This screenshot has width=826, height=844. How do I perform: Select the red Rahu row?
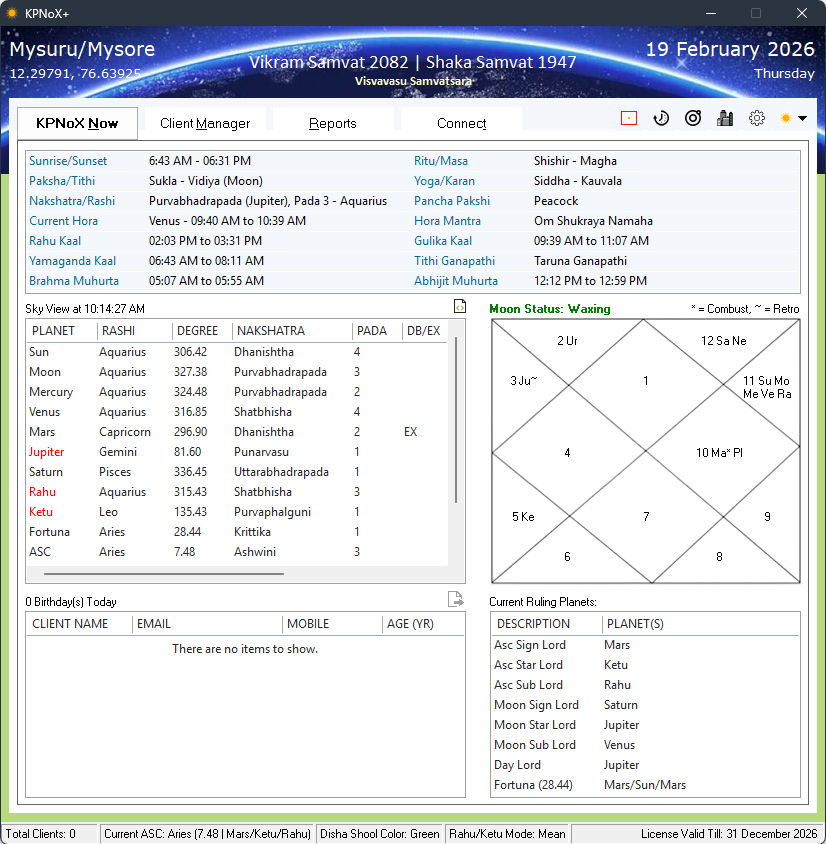pyautogui.click(x=237, y=491)
